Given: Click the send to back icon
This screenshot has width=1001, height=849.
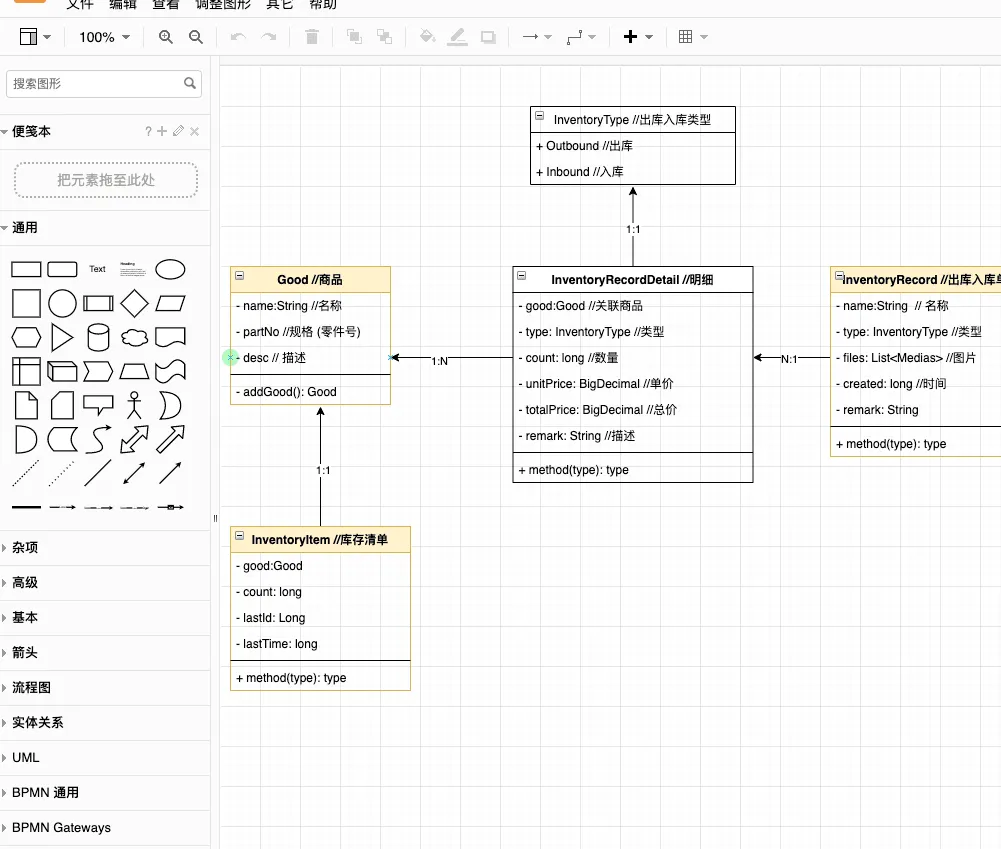Looking at the screenshot, I should (x=384, y=37).
